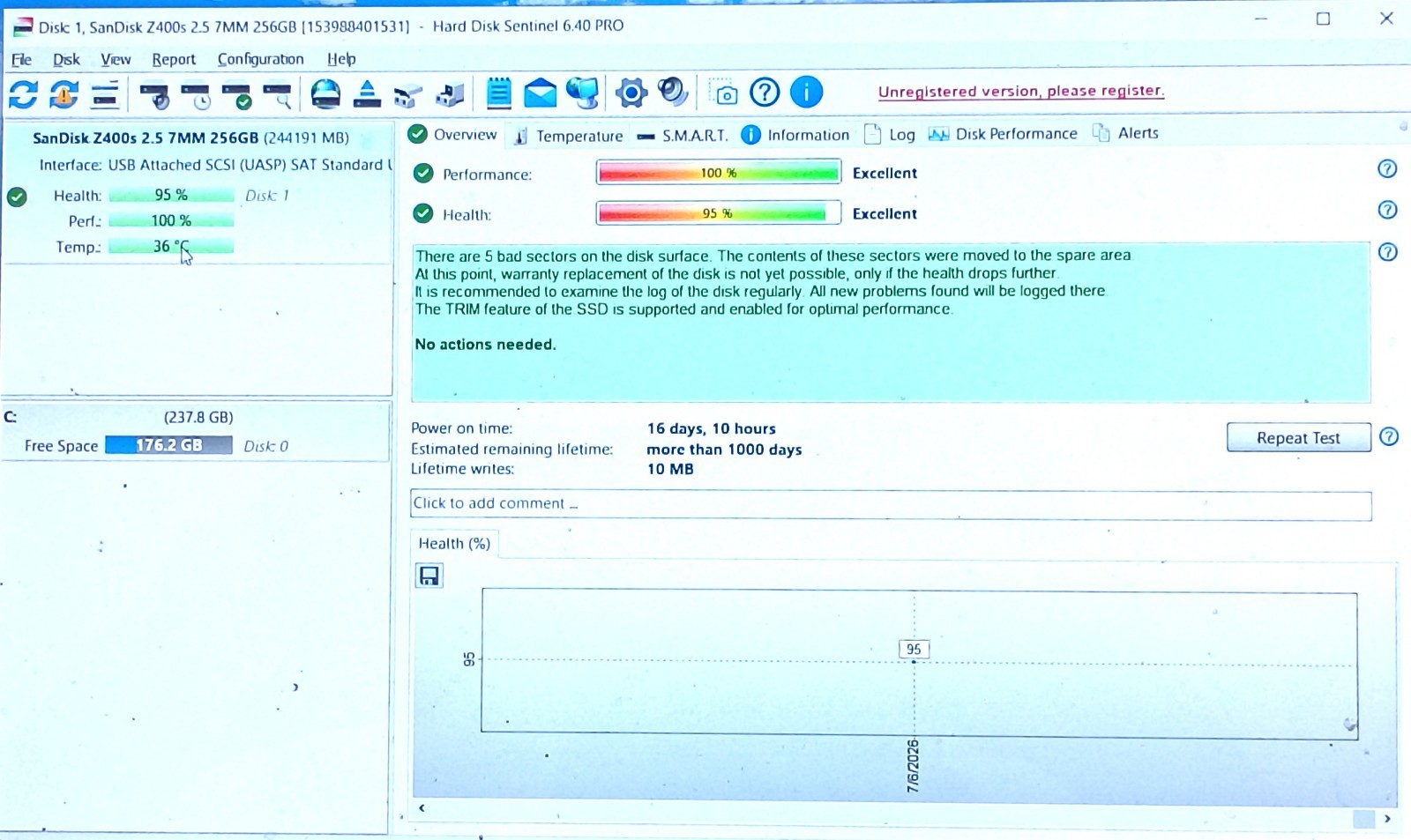Click the "16 days, 10 hours" power on time value

711,428
